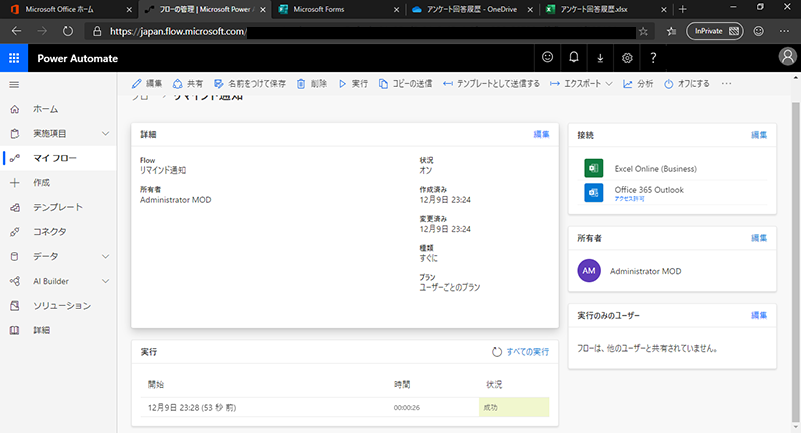The height and width of the screenshot is (433, 801).
Task: Open settings gear icon
Action: [x=627, y=58]
